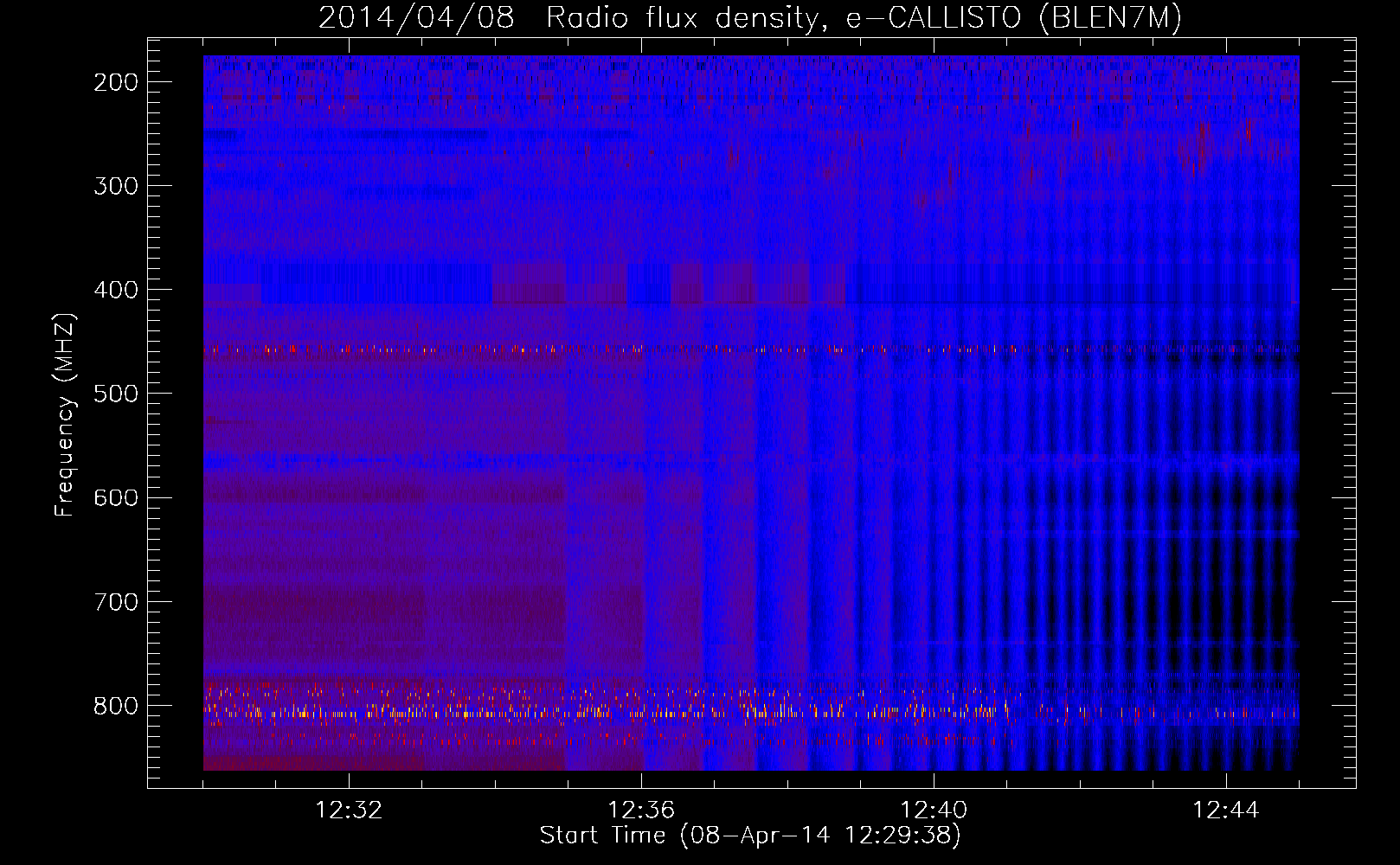Click the frequency tick label '500'

(x=116, y=394)
